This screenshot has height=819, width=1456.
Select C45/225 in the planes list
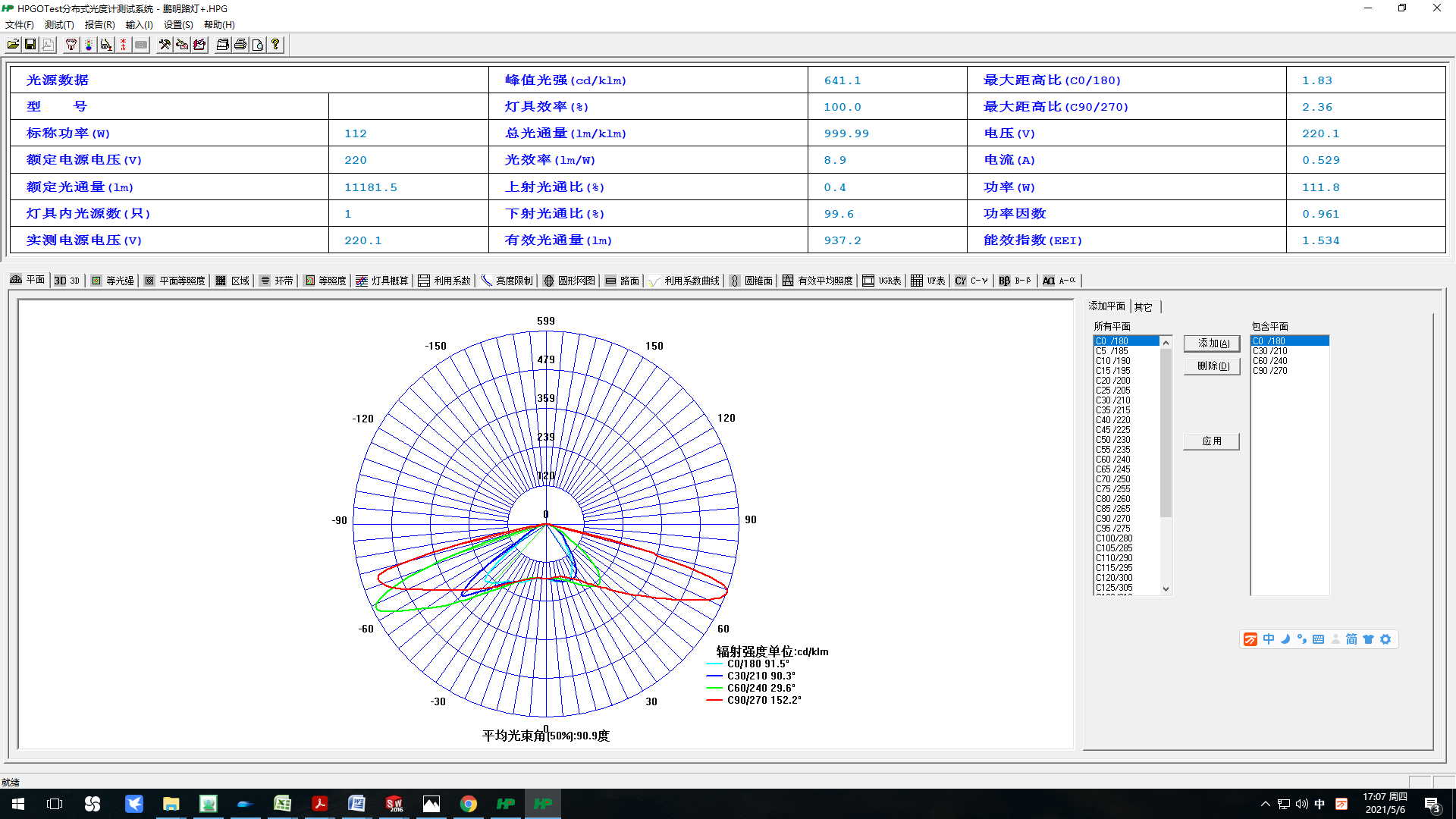click(x=1112, y=430)
